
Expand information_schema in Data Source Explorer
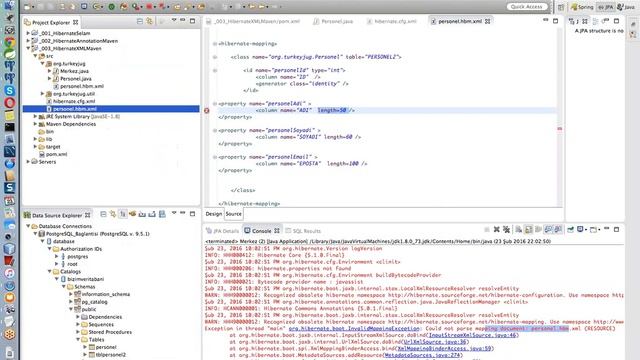[71, 294]
